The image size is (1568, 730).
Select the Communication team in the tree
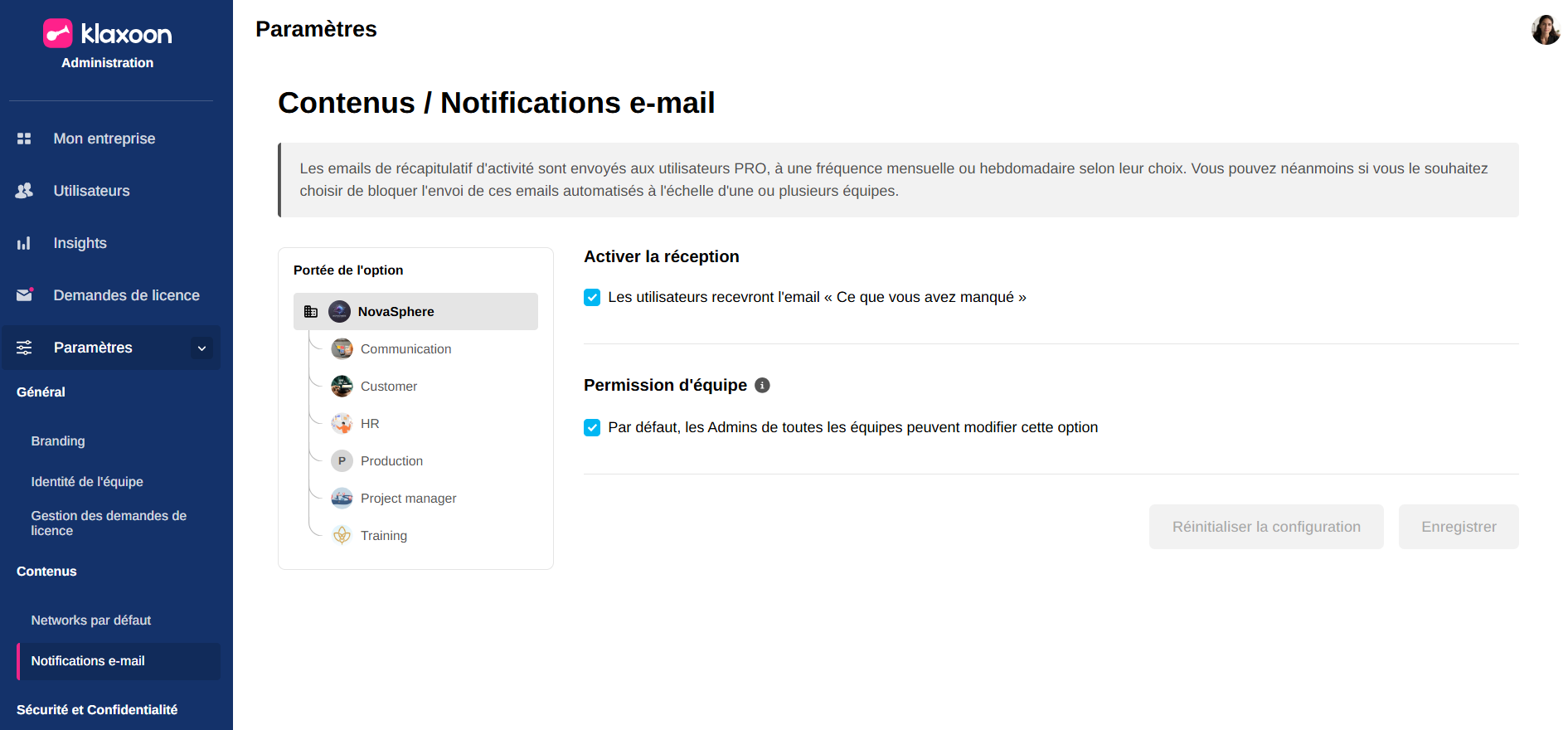tap(405, 349)
